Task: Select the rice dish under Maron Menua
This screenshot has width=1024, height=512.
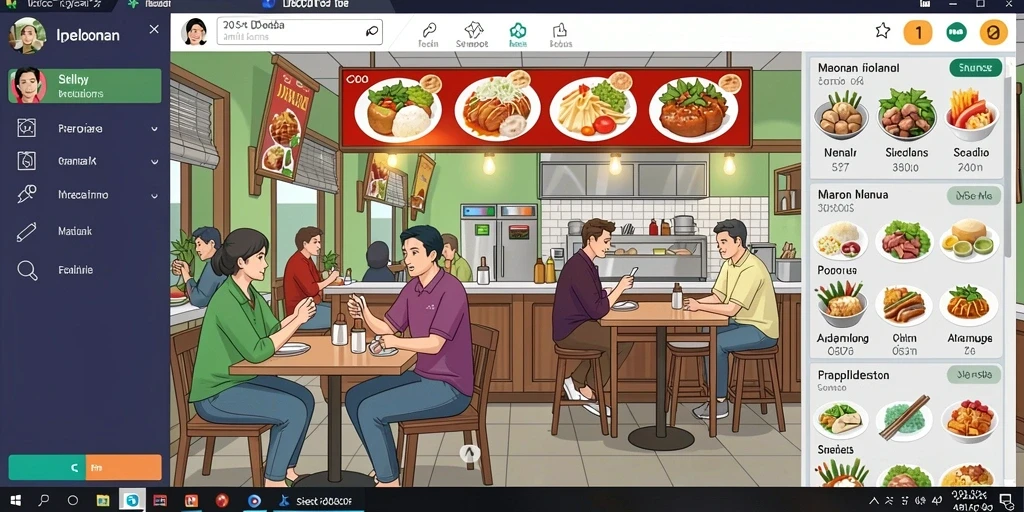Action: (840, 240)
